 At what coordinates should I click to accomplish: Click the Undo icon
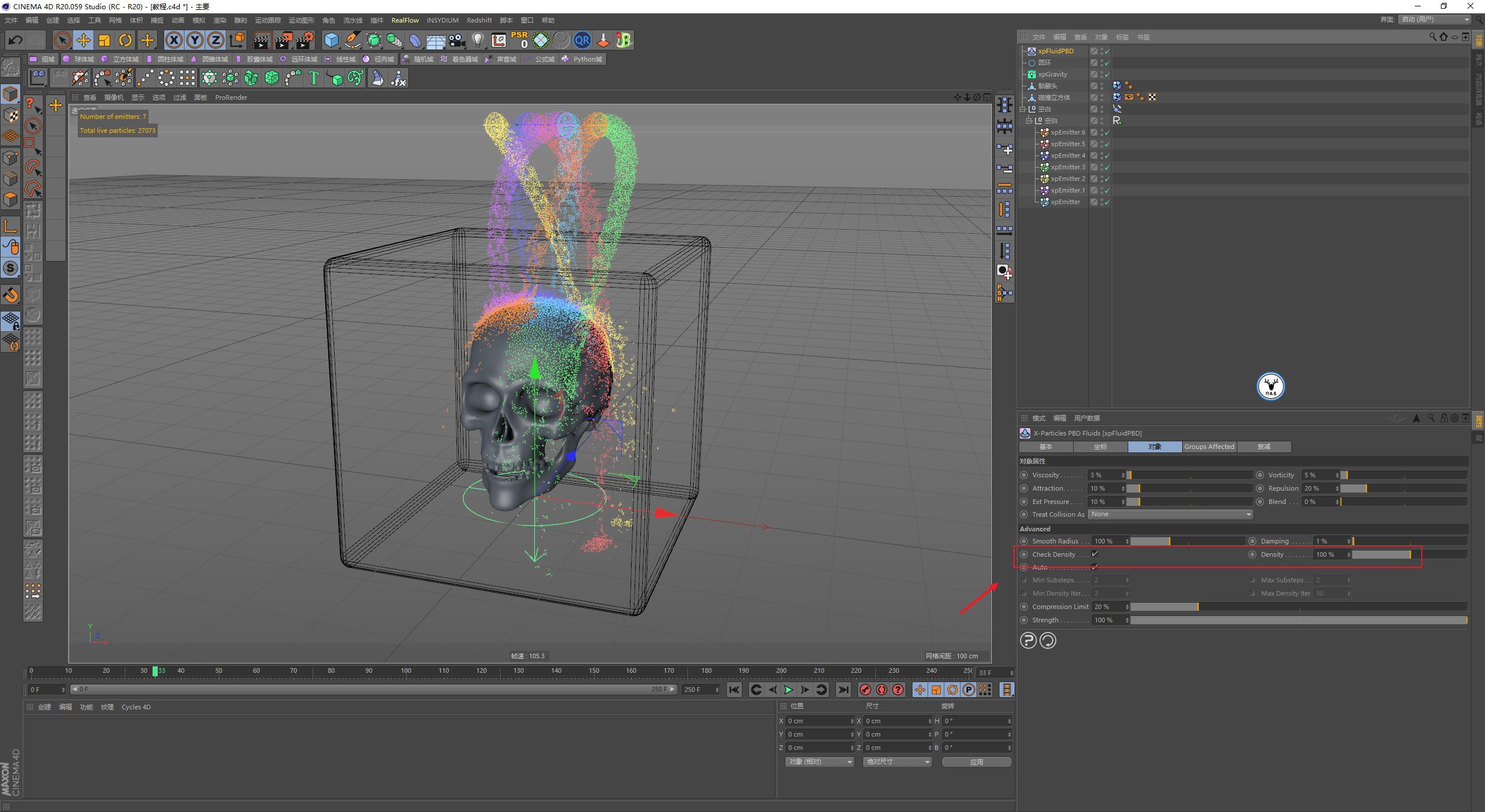tap(16, 40)
